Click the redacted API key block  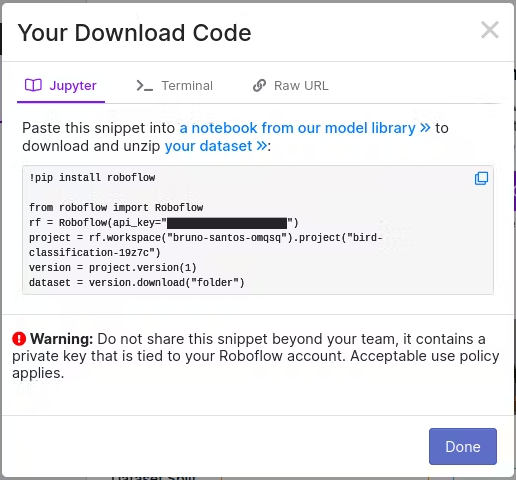click(227, 223)
